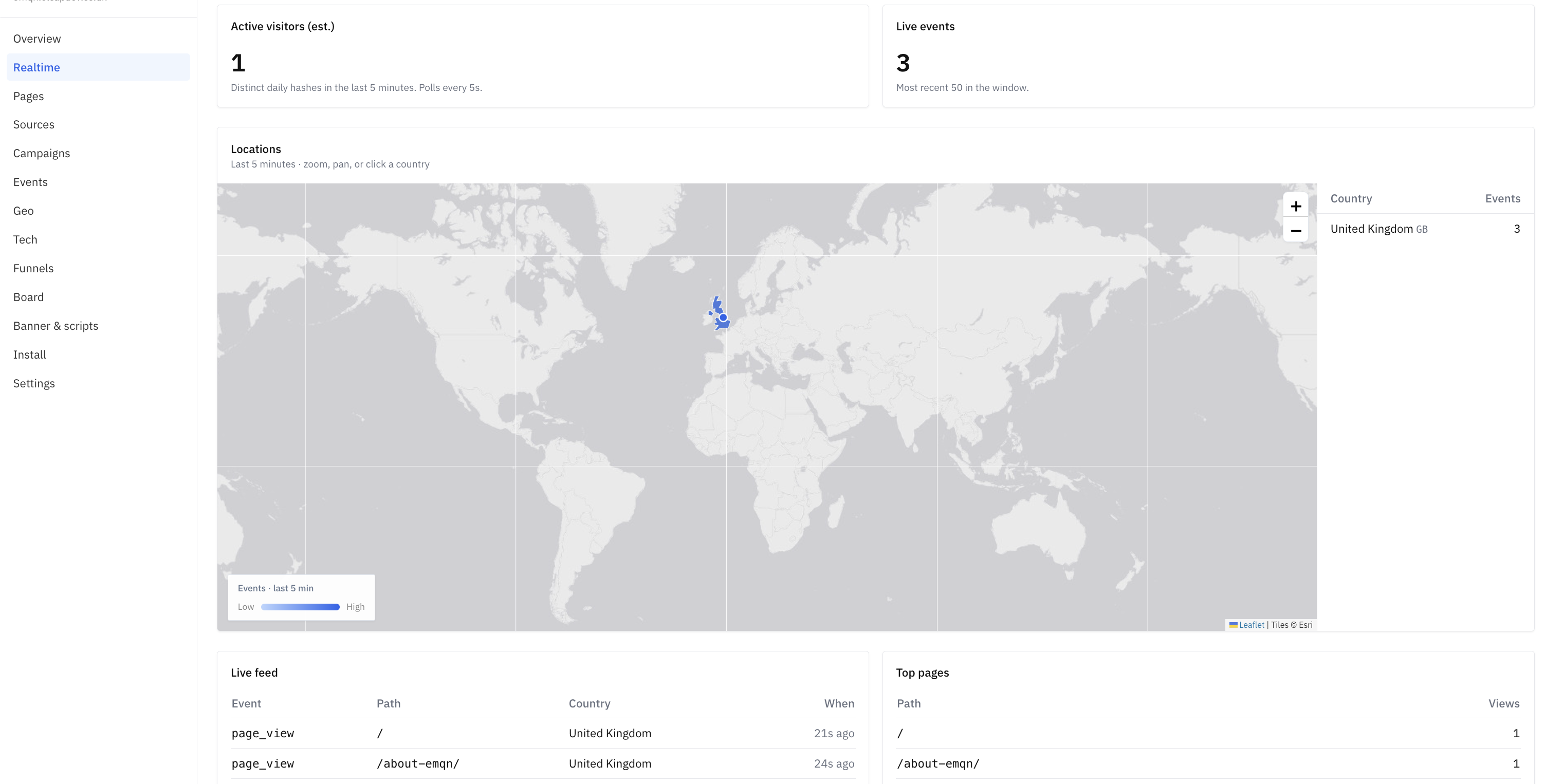Open the Campaigns section
Viewport: 1545px width, 784px height.
[98, 154]
